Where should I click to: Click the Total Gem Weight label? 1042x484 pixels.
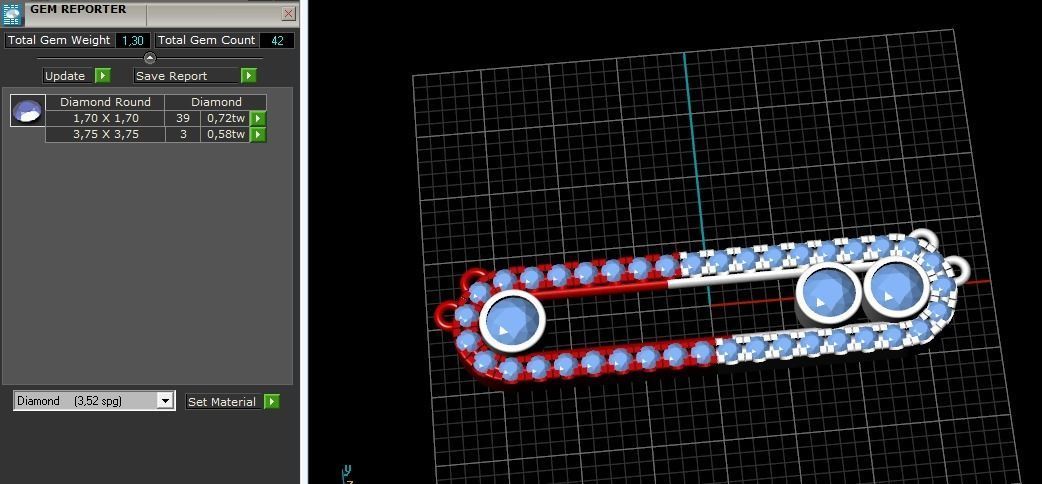click(59, 40)
